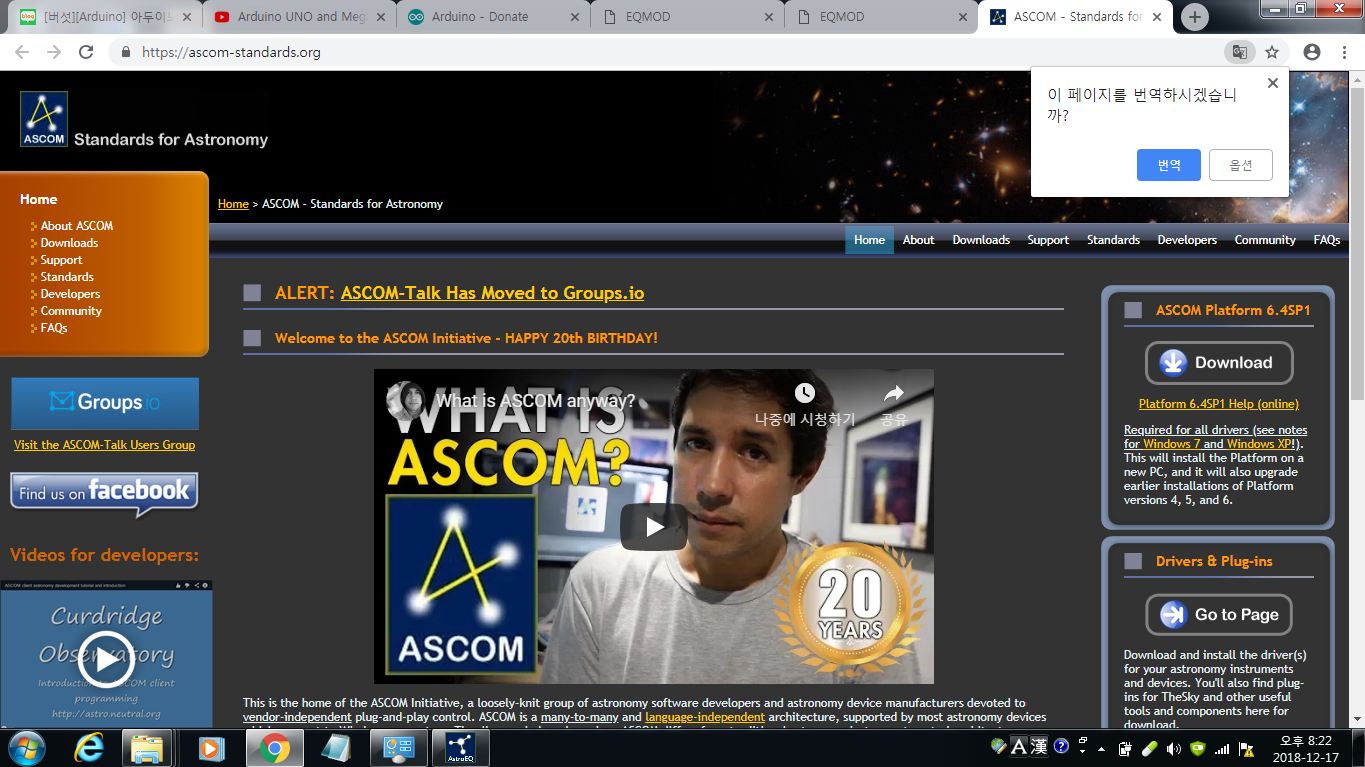Open the Google Translate icon in address bar

(x=1239, y=52)
